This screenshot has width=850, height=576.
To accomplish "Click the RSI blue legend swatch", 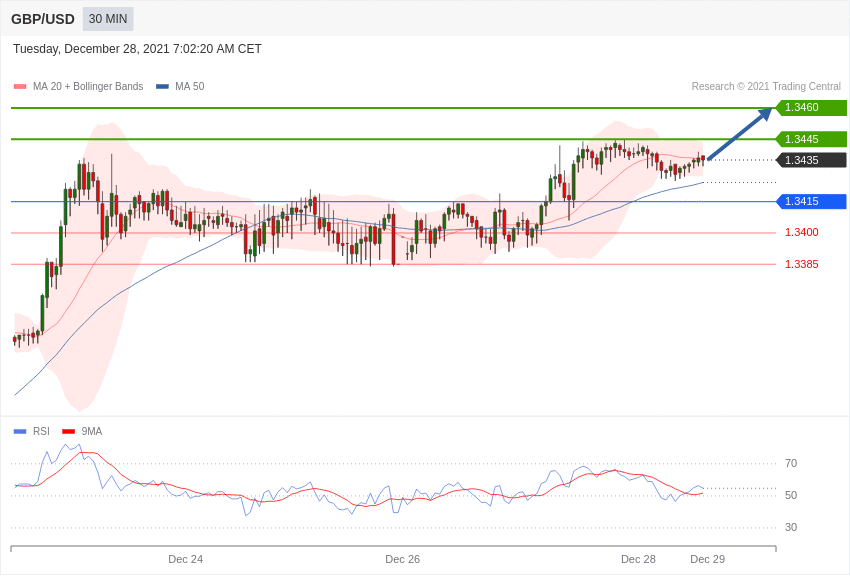I will click(x=20, y=432).
